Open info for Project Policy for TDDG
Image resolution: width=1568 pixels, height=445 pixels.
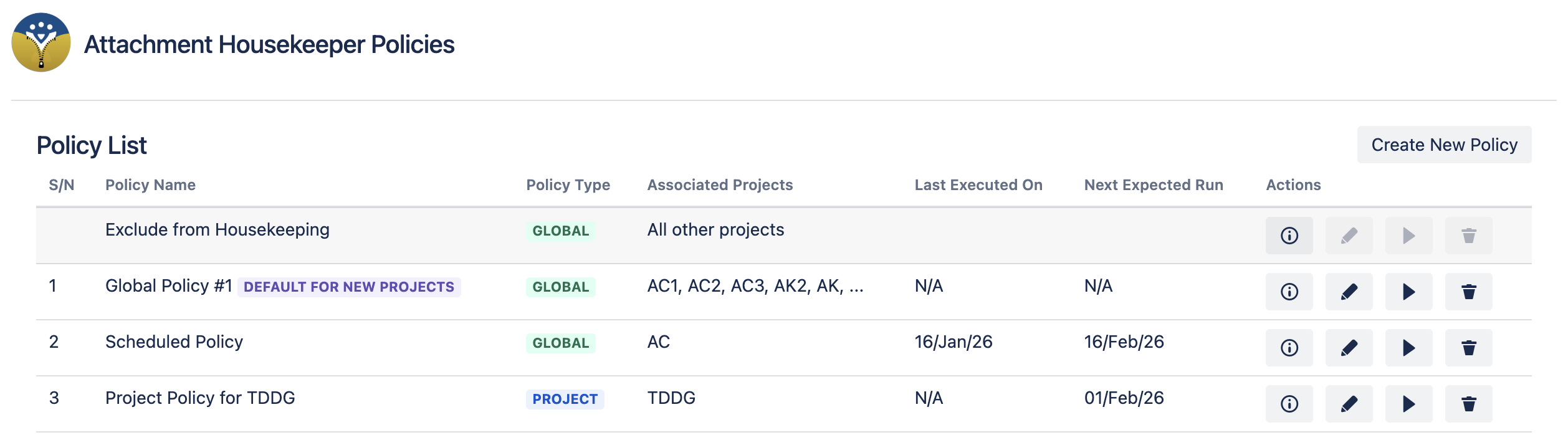[1289, 404]
